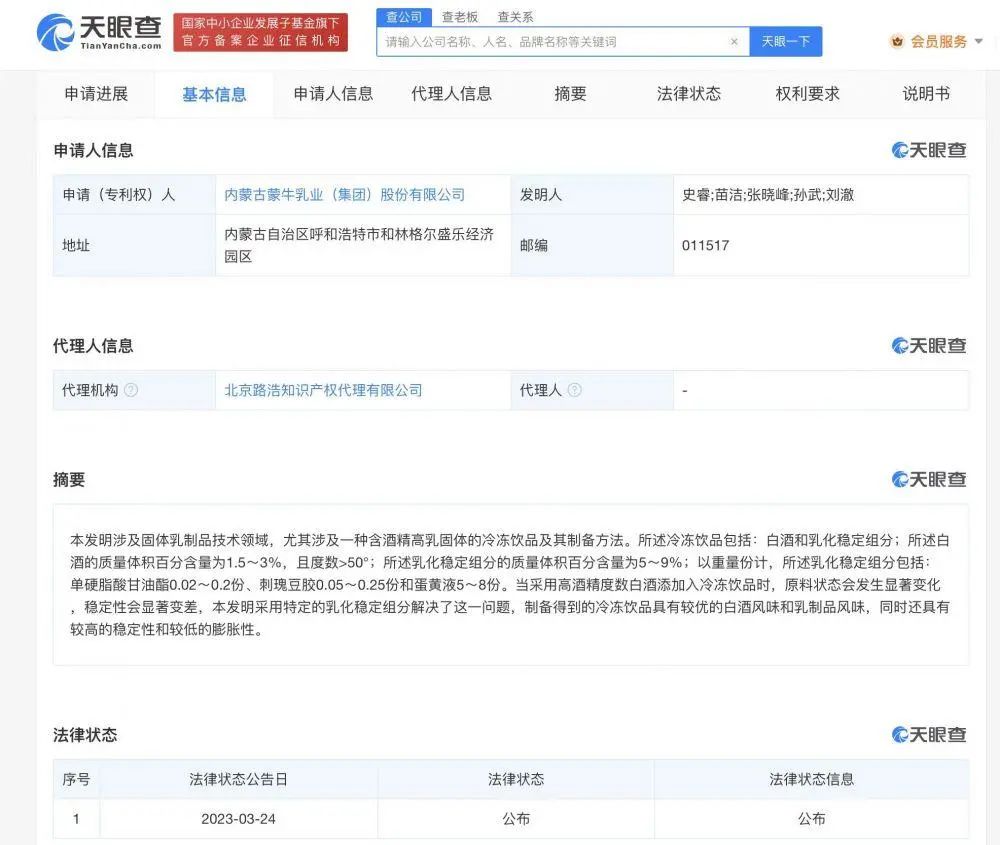Click the 邮编 label cell
This screenshot has width=1000, height=845.
tap(592, 246)
